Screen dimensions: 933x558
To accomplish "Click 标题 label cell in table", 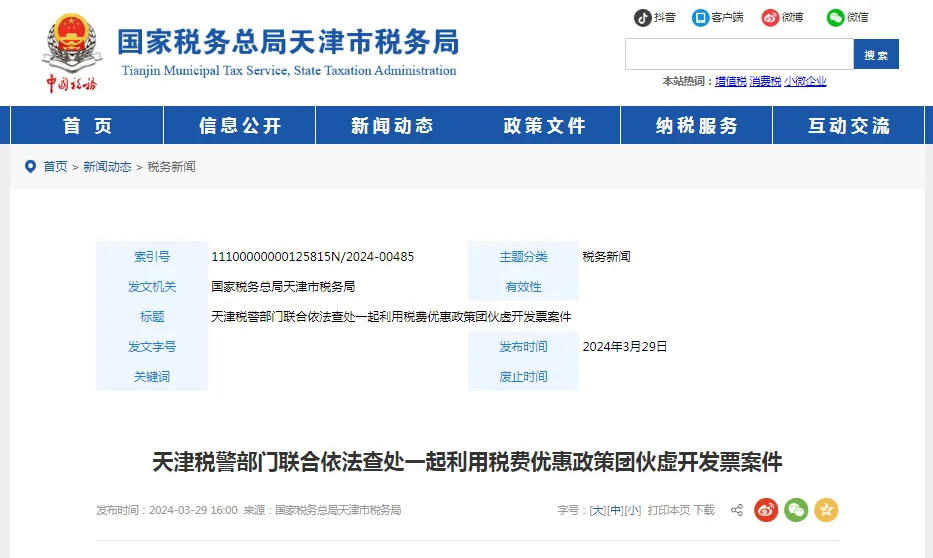I will click(x=152, y=316).
